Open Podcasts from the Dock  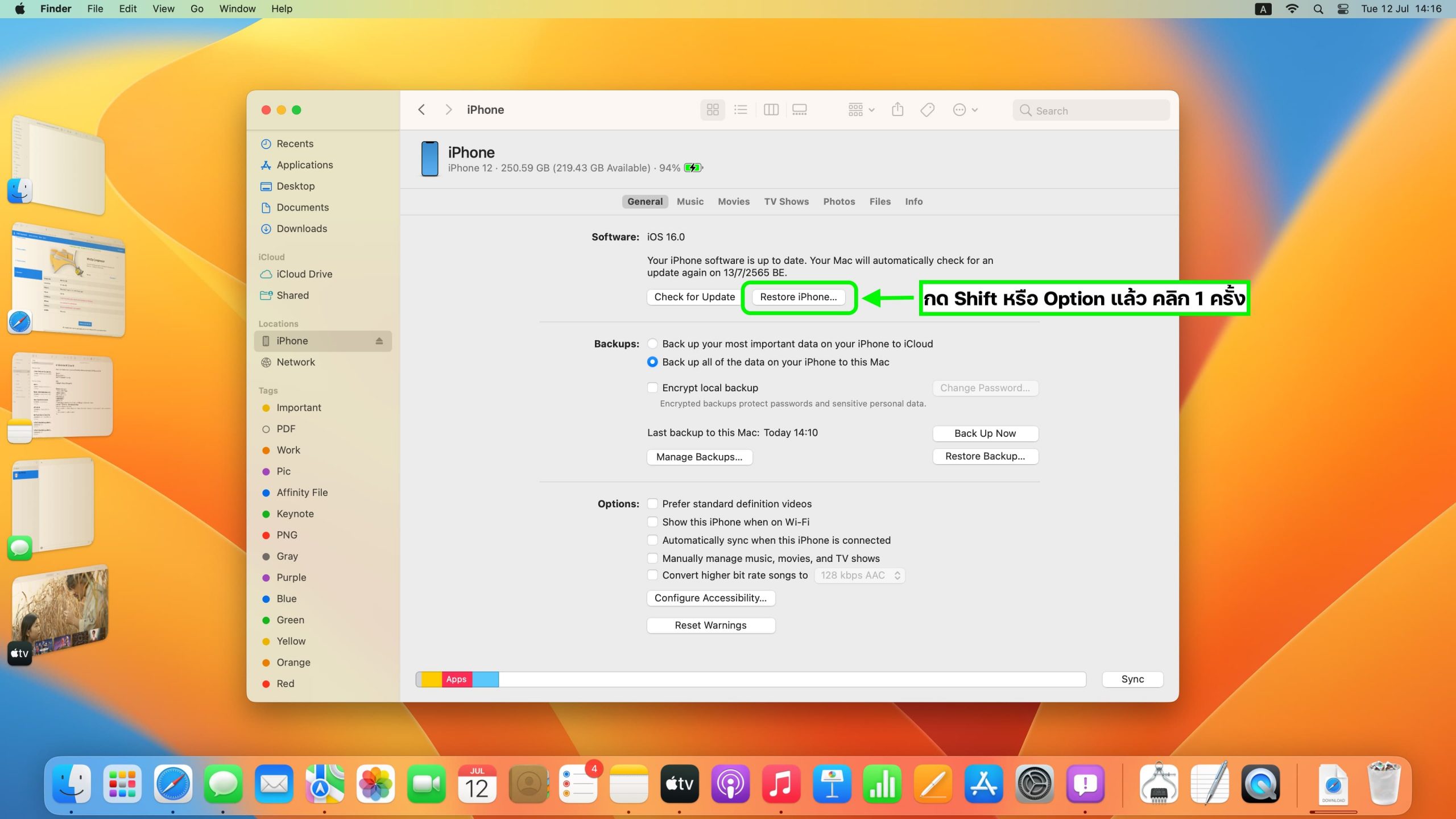[730, 784]
